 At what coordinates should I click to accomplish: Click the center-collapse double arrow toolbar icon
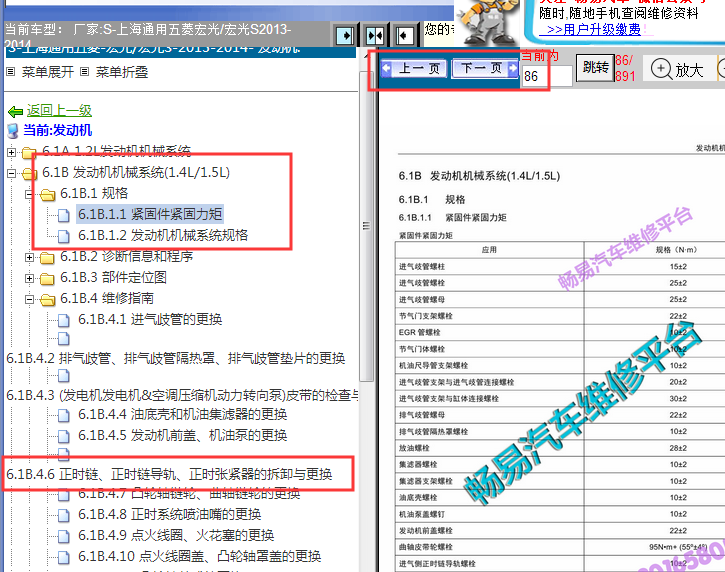[375, 35]
